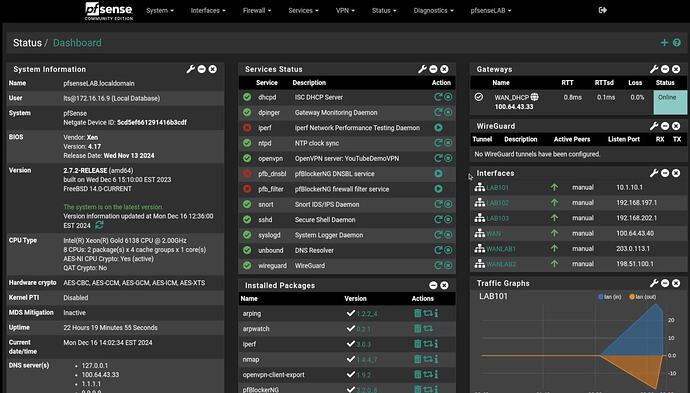Restart the dhcpd service
Image resolution: width=690 pixels, height=393 pixels.
coord(438,97)
